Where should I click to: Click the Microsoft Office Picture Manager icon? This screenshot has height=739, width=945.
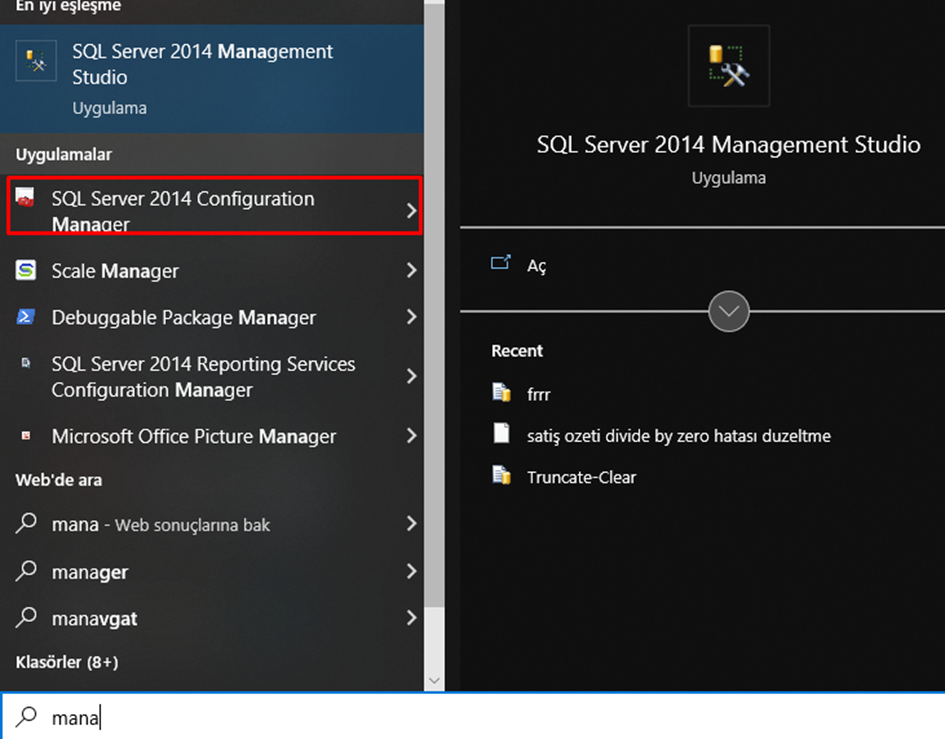(25, 435)
